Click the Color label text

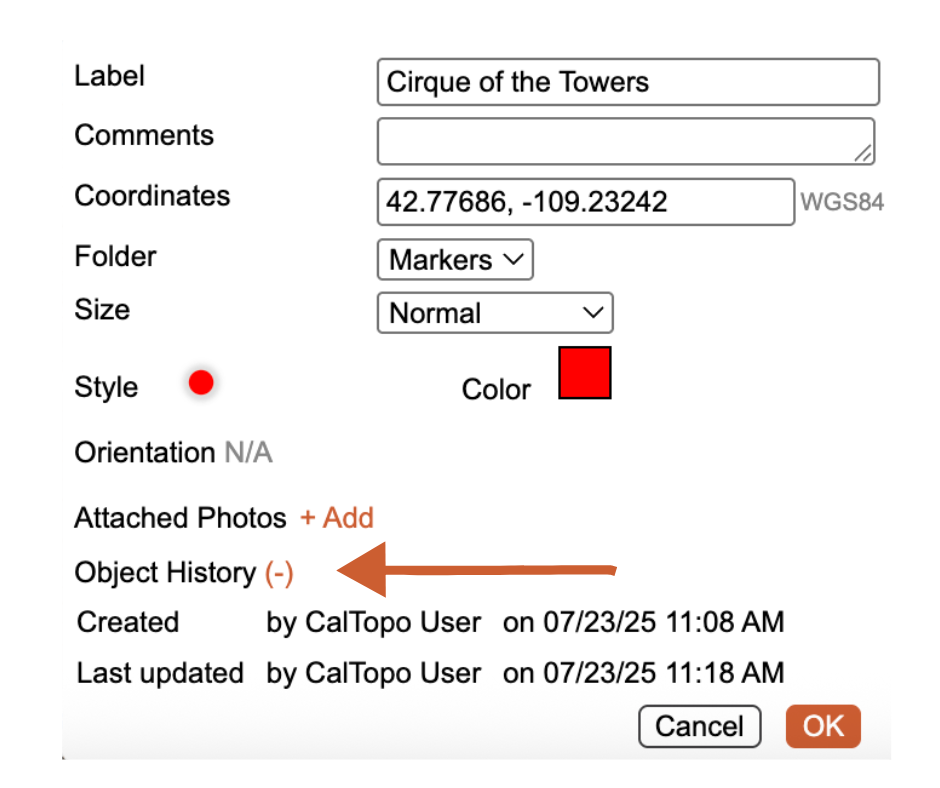click(x=496, y=389)
